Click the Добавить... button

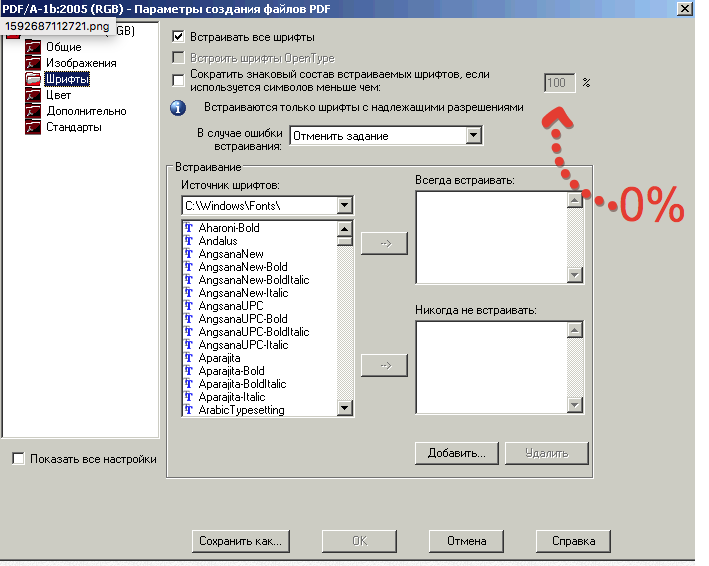[457, 453]
